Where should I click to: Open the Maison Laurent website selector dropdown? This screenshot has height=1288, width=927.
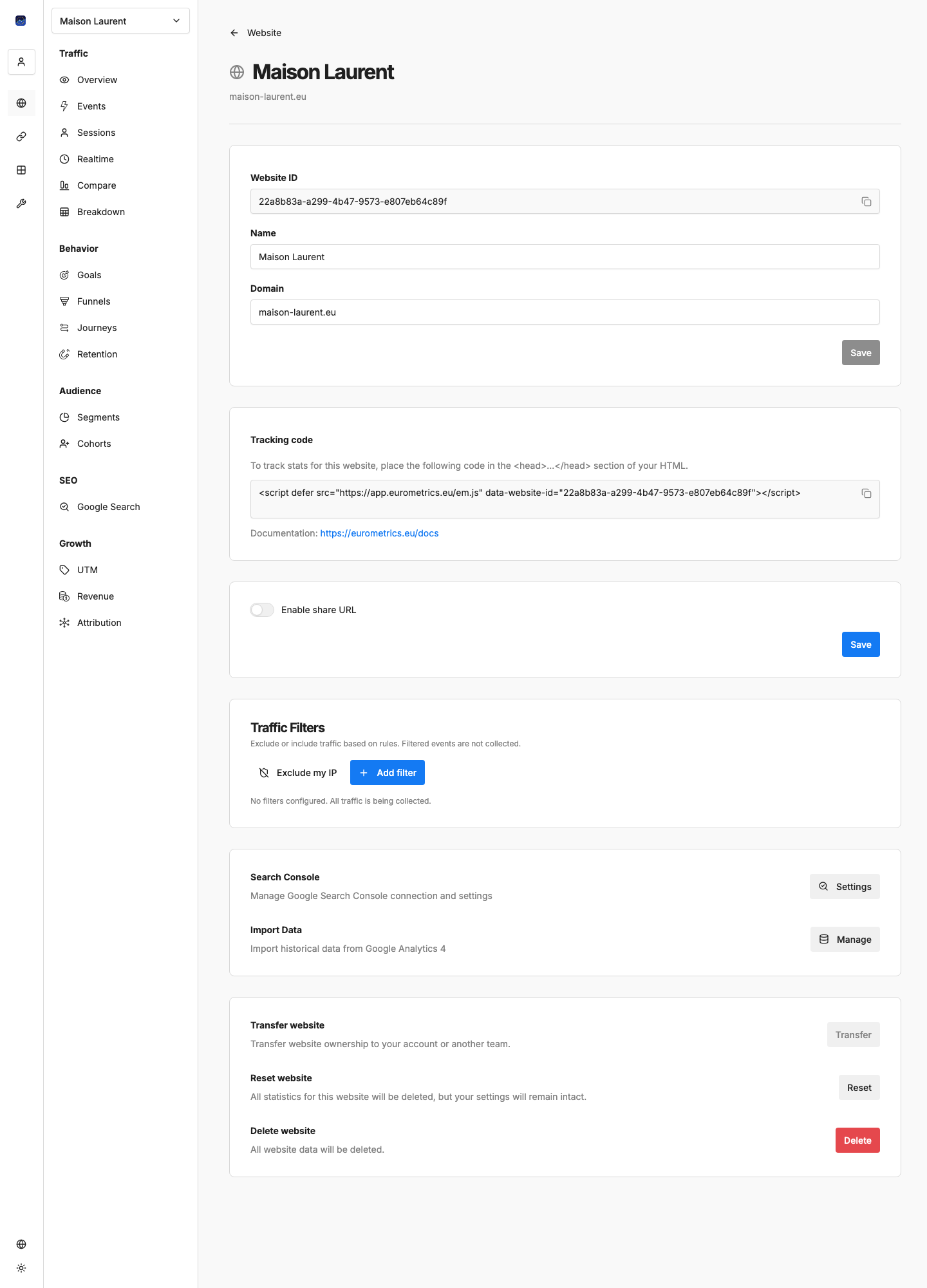[x=120, y=21]
